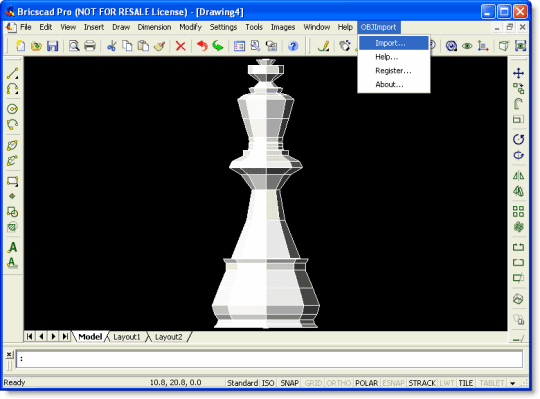Jump to first layout tab arrow
Screen dimensions: 540x399
pos(30,336)
